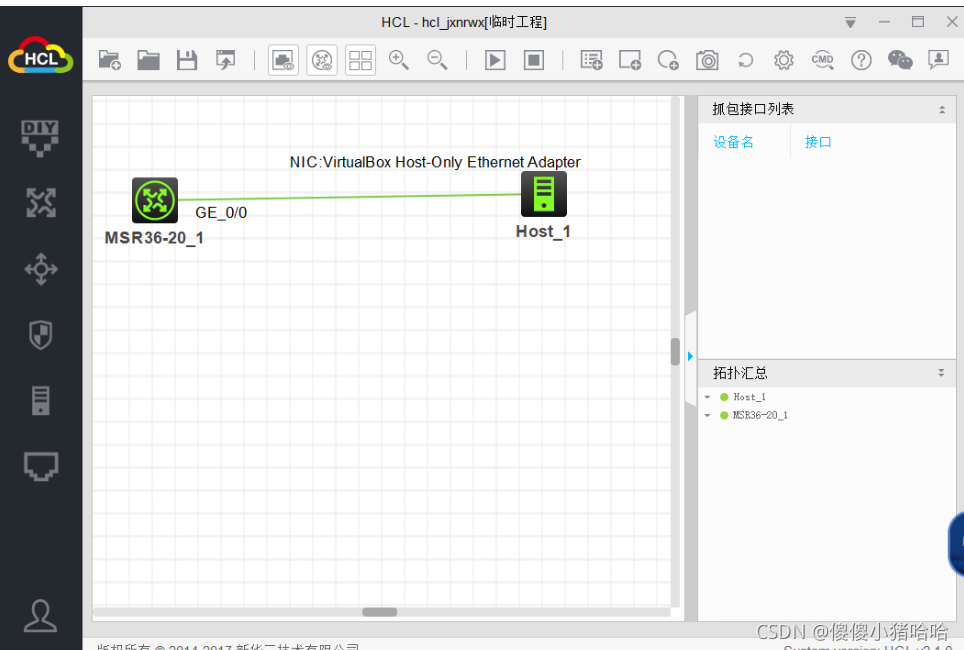Open the WeChat contact icon
The height and width of the screenshot is (650, 964).
[900, 60]
